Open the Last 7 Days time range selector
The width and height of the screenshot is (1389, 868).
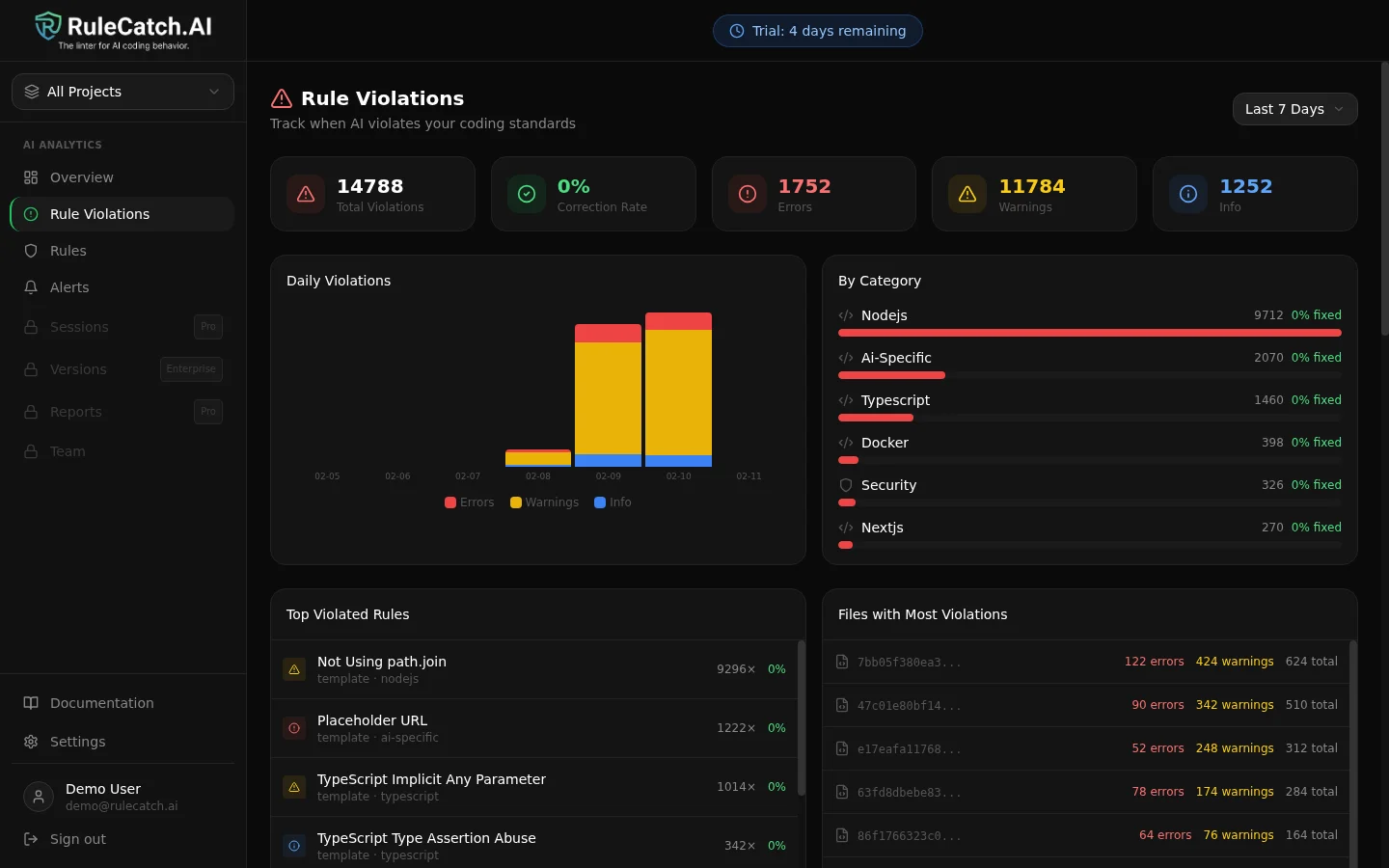(x=1294, y=109)
